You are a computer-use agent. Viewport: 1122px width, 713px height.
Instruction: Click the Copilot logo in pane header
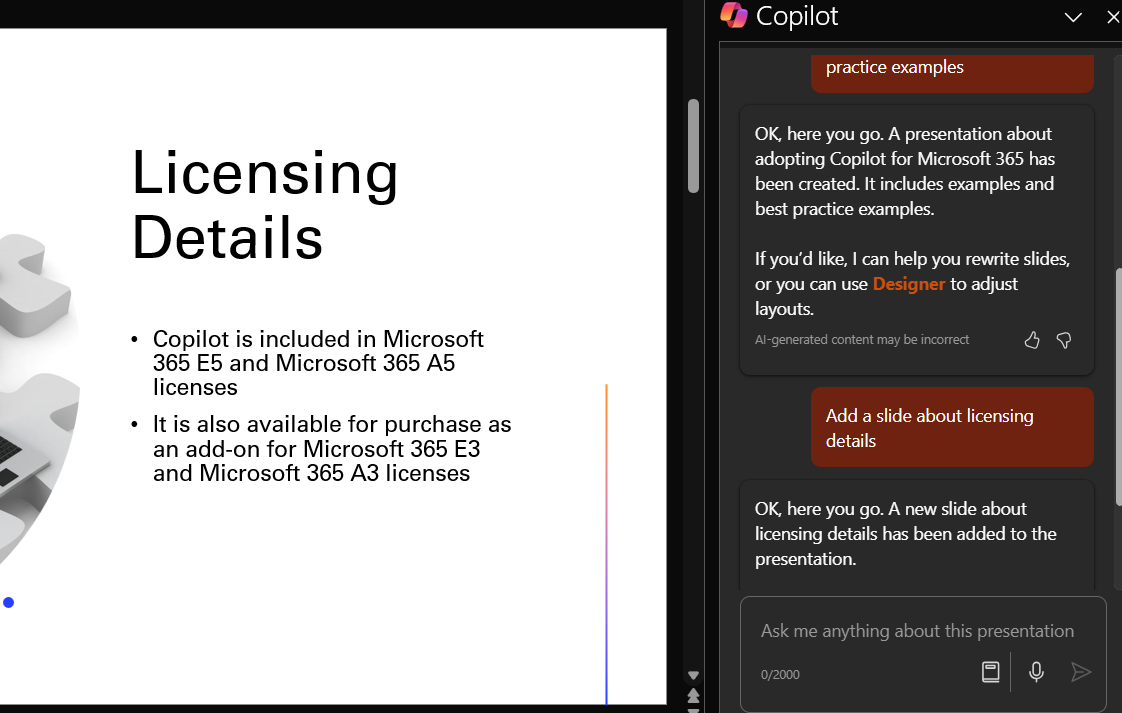pos(733,15)
